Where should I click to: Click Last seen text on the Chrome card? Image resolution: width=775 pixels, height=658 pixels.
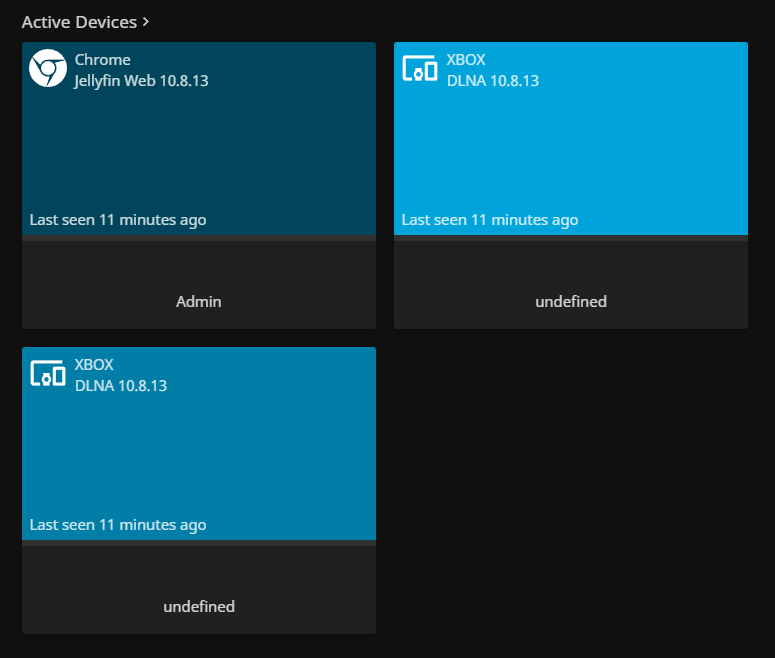(x=118, y=219)
